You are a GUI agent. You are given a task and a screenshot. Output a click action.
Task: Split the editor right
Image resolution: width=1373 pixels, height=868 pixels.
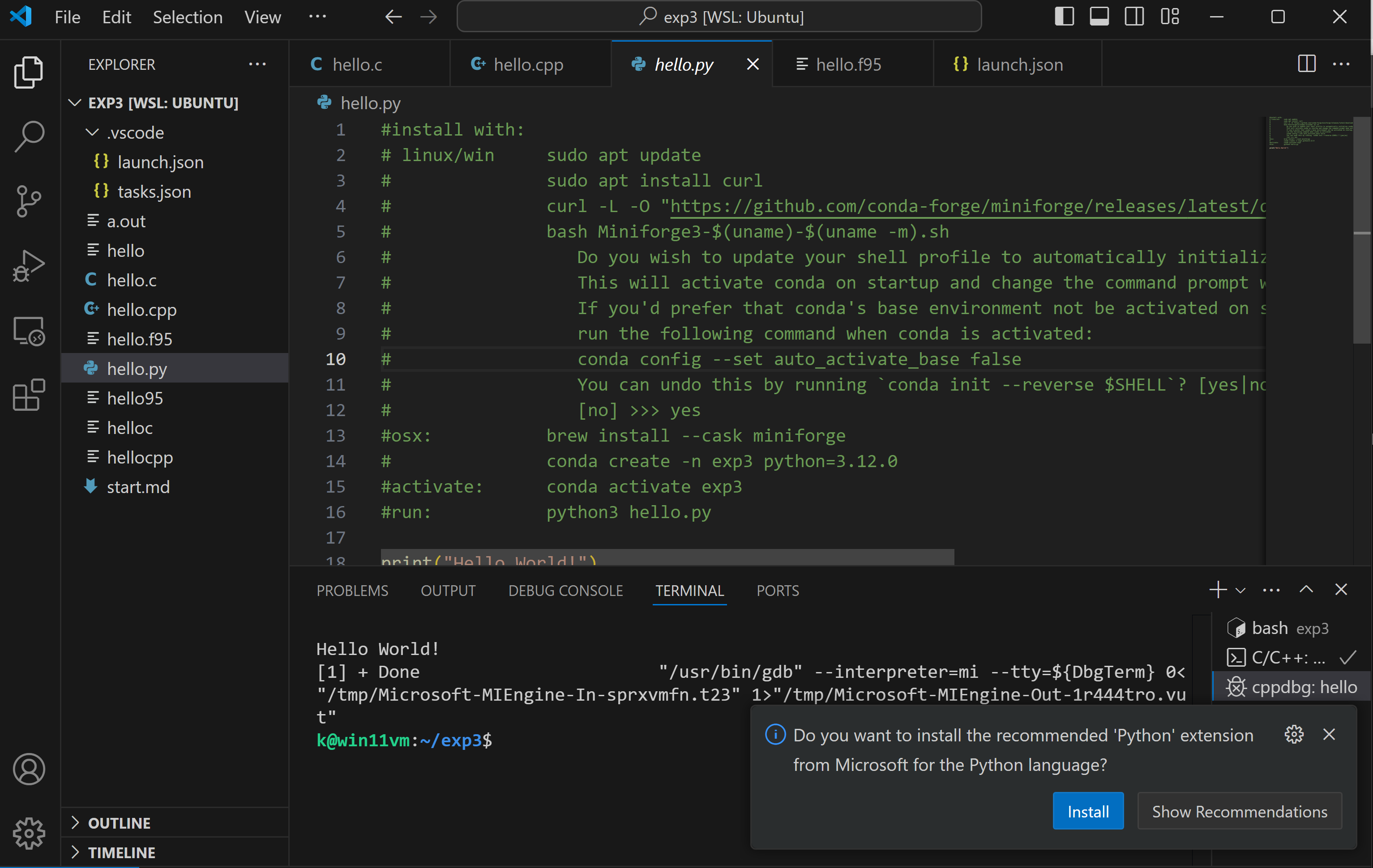pos(1306,64)
